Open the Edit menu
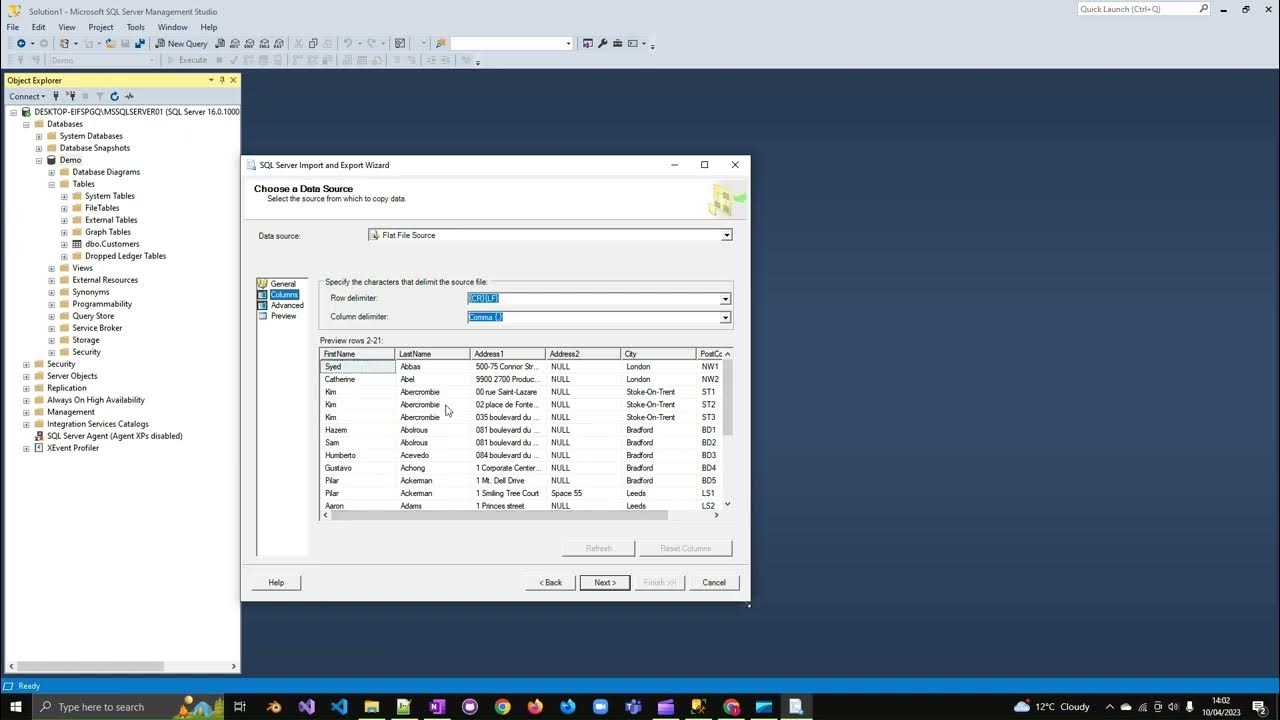Viewport: 1280px width, 720px height. [x=38, y=27]
